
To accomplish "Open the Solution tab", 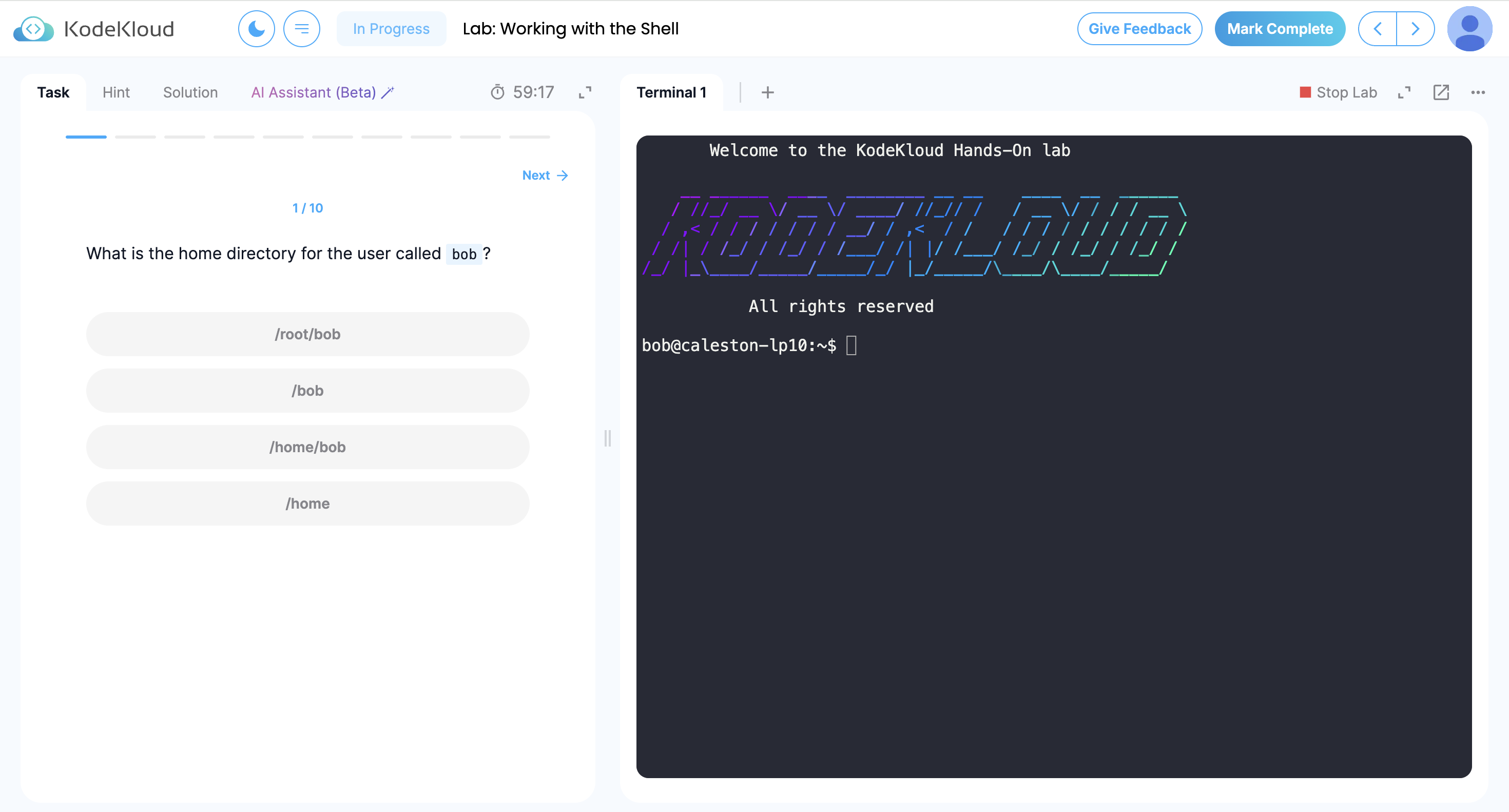I will click(x=190, y=92).
